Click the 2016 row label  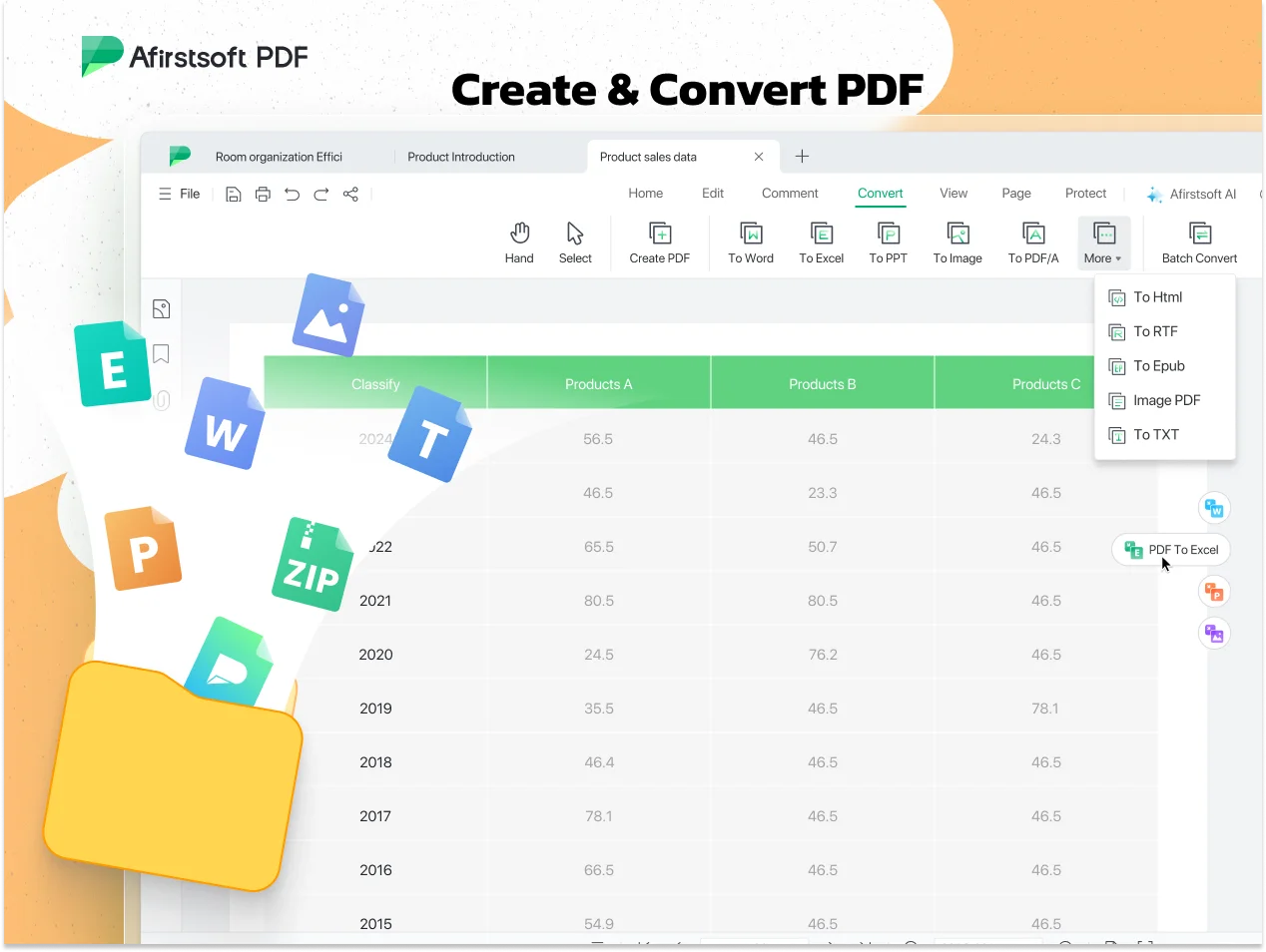(375, 870)
